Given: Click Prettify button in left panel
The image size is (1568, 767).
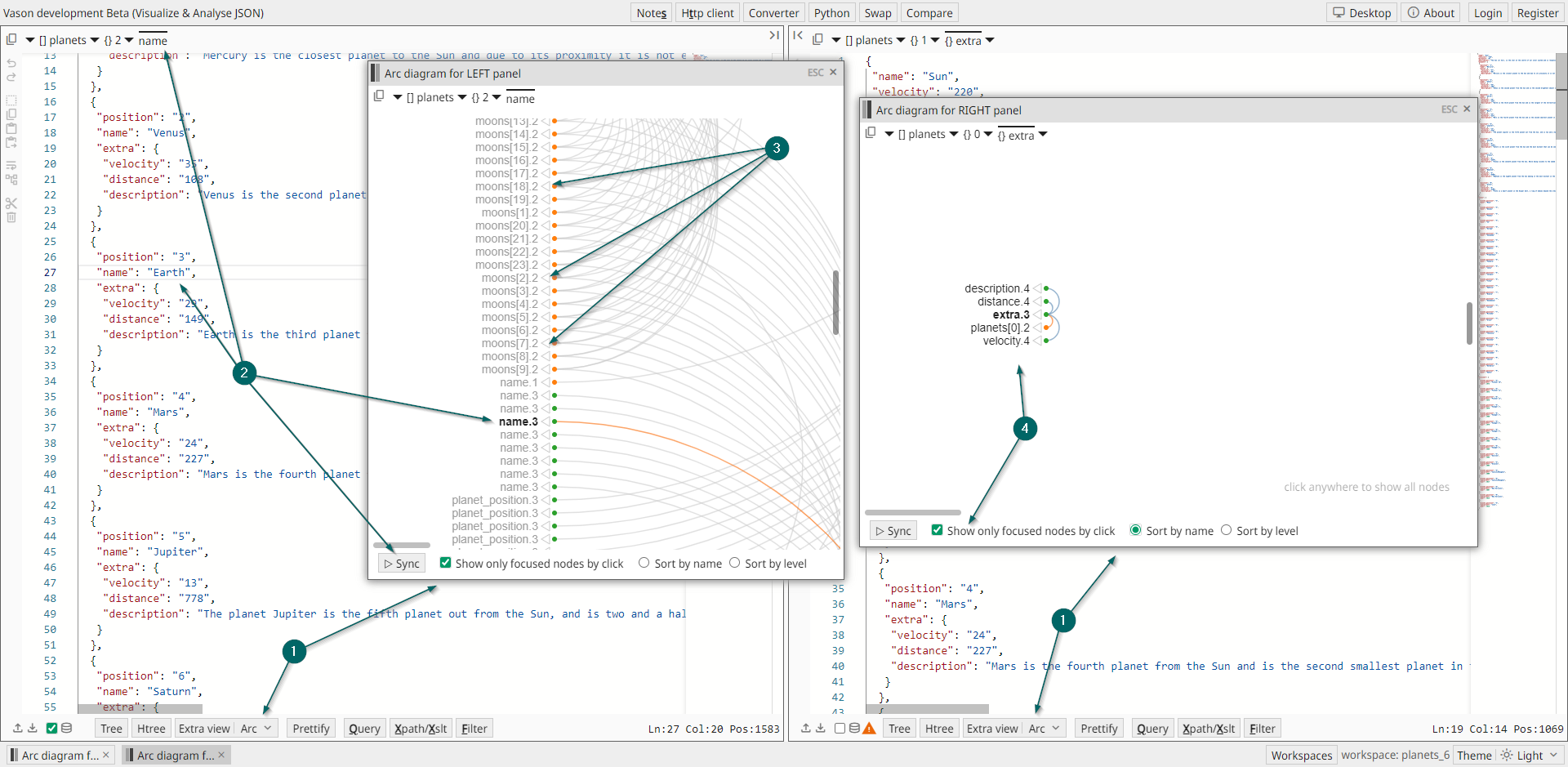Looking at the screenshot, I should coord(311,729).
